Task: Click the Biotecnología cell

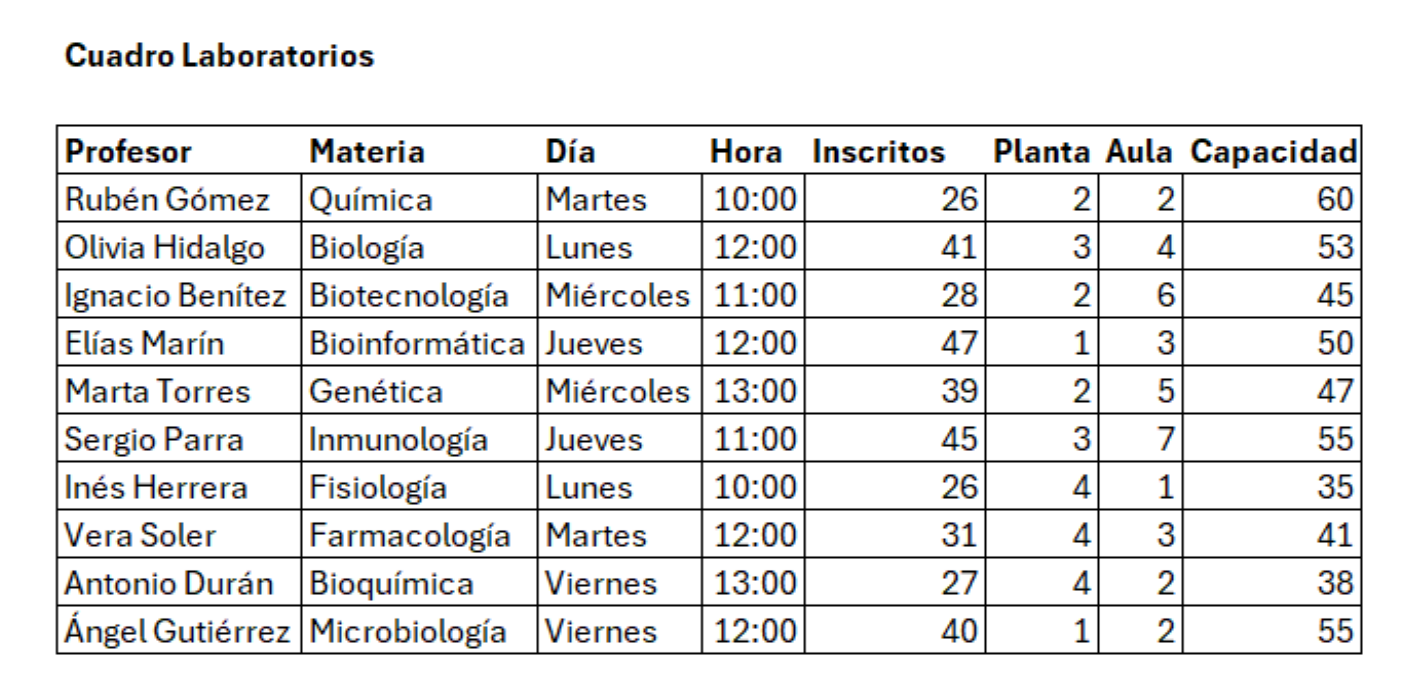Action: [409, 296]
